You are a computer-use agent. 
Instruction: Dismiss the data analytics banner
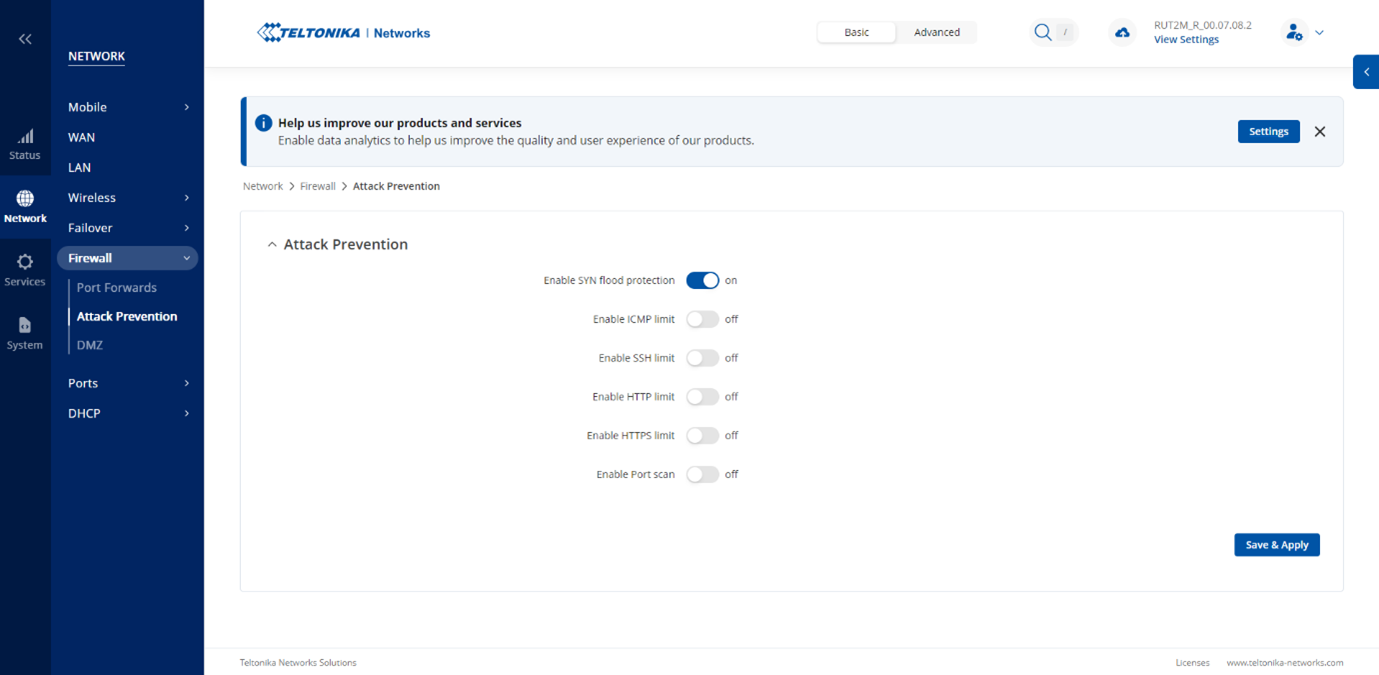point(1320,132)
